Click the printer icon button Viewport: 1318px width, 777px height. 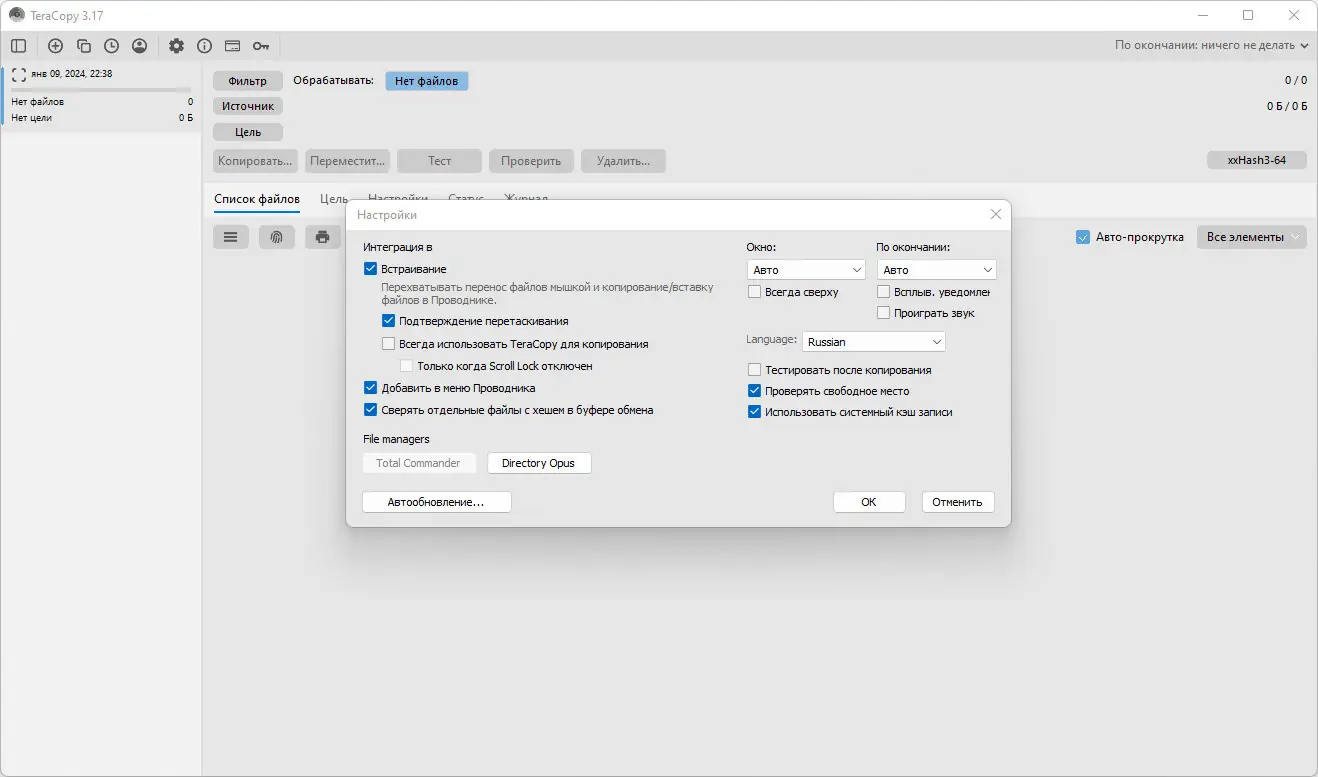322,237
